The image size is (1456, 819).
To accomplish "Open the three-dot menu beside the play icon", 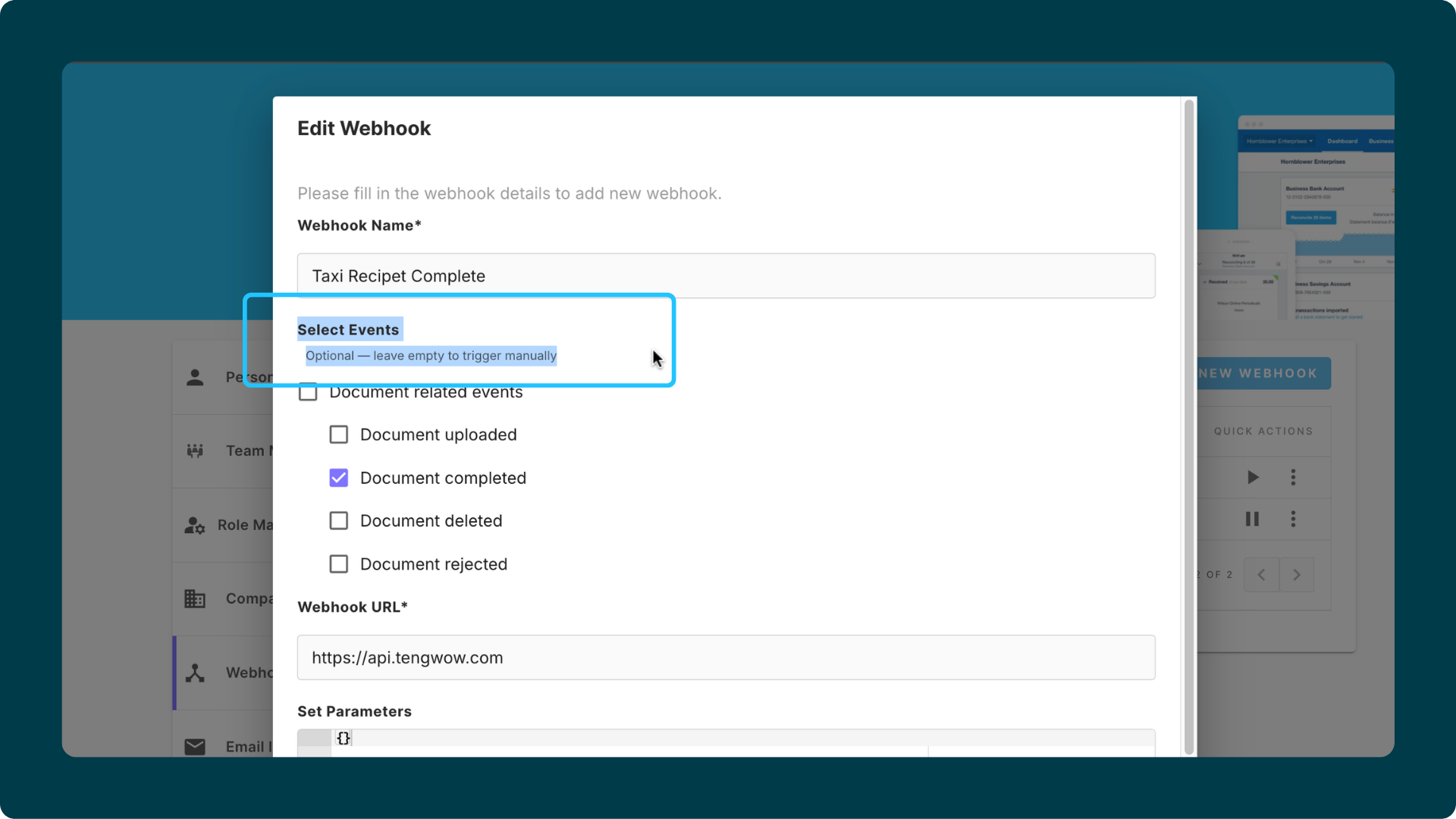I will tap(1293, 477).
